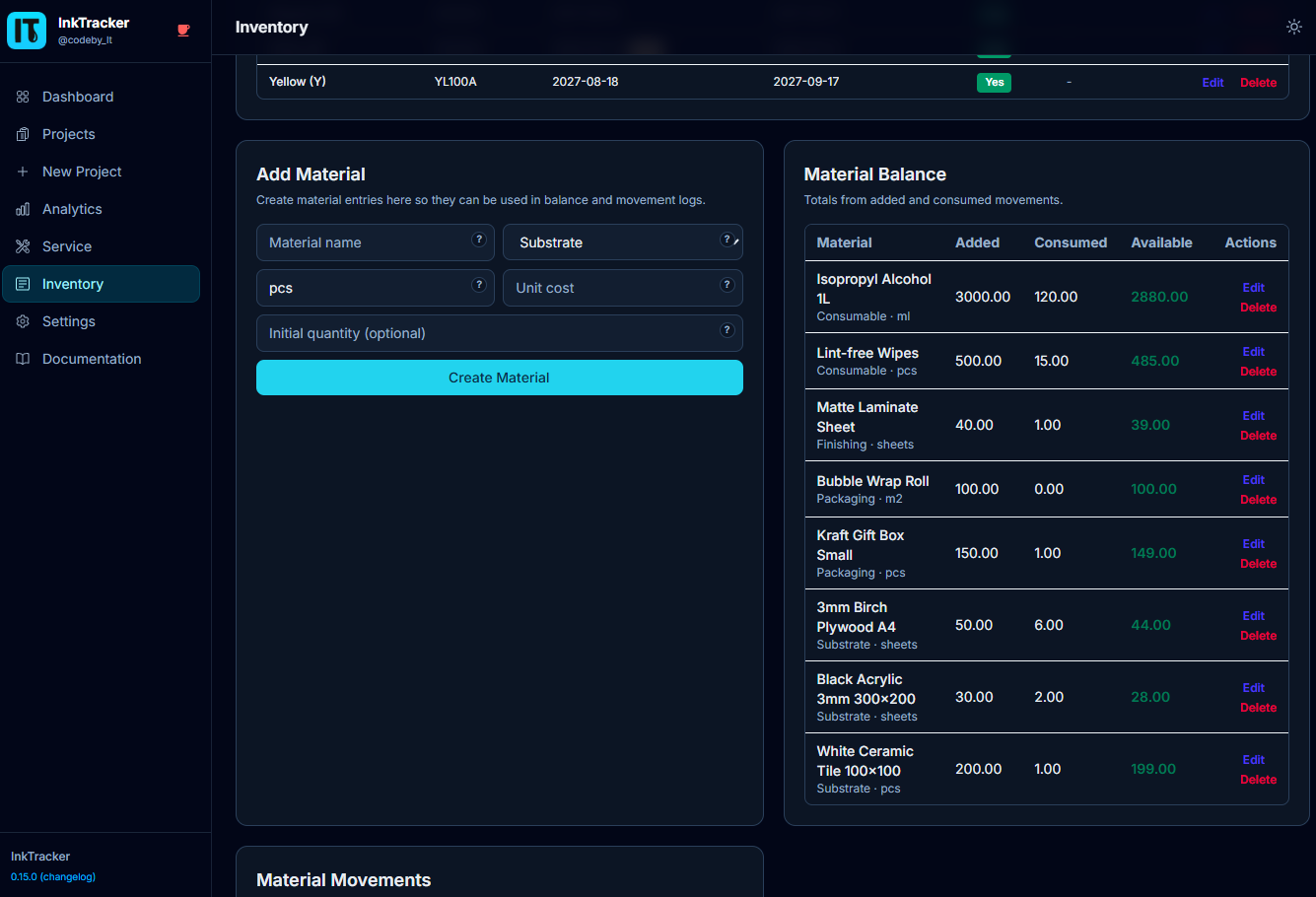Delete 3mm Birch Plywood A4 material
1316x897 pixels.
click(1259, 636)
